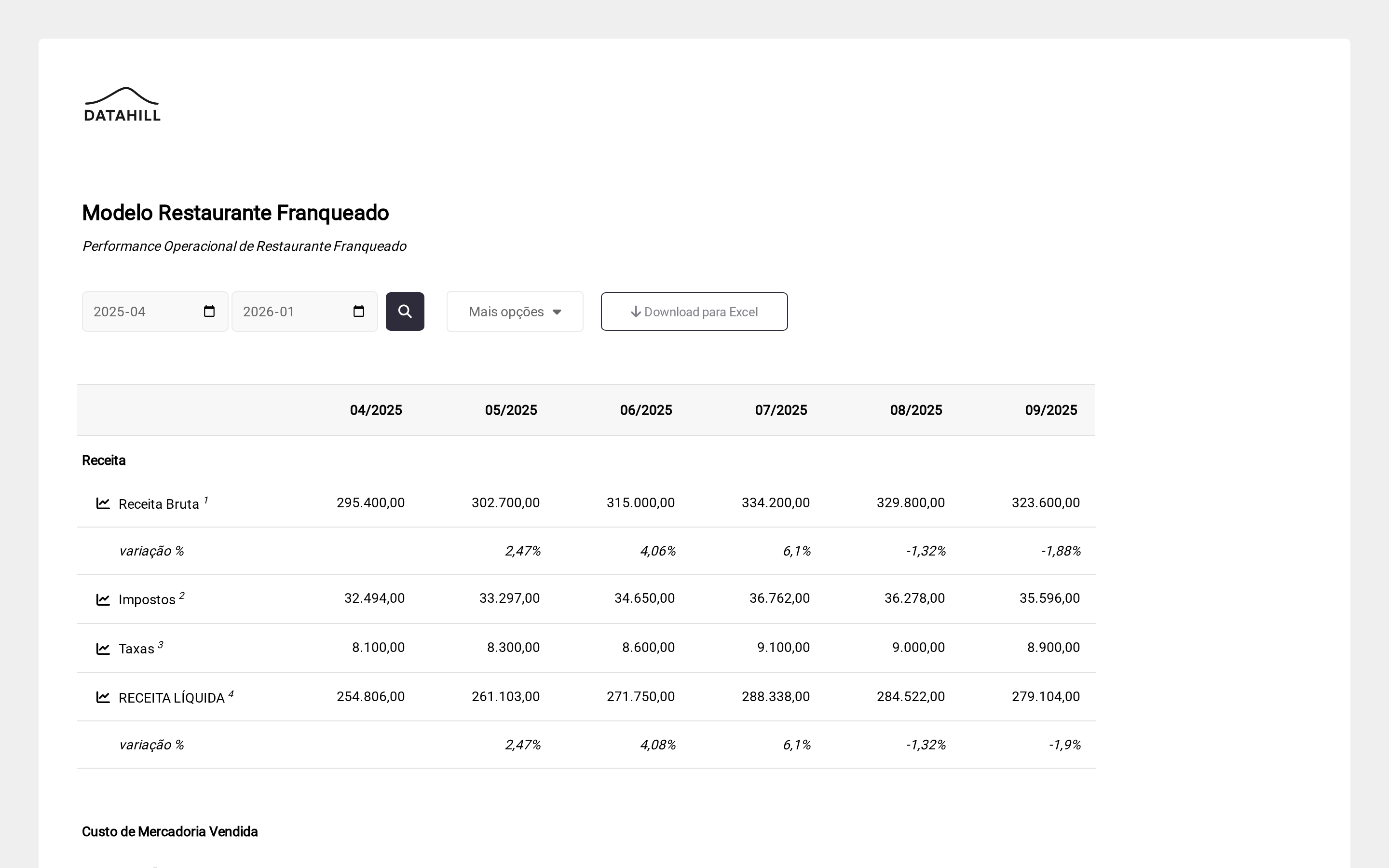The image size is (1389, 868).
Task: Click the magnifying glass search button
Action: pos(405,311)
